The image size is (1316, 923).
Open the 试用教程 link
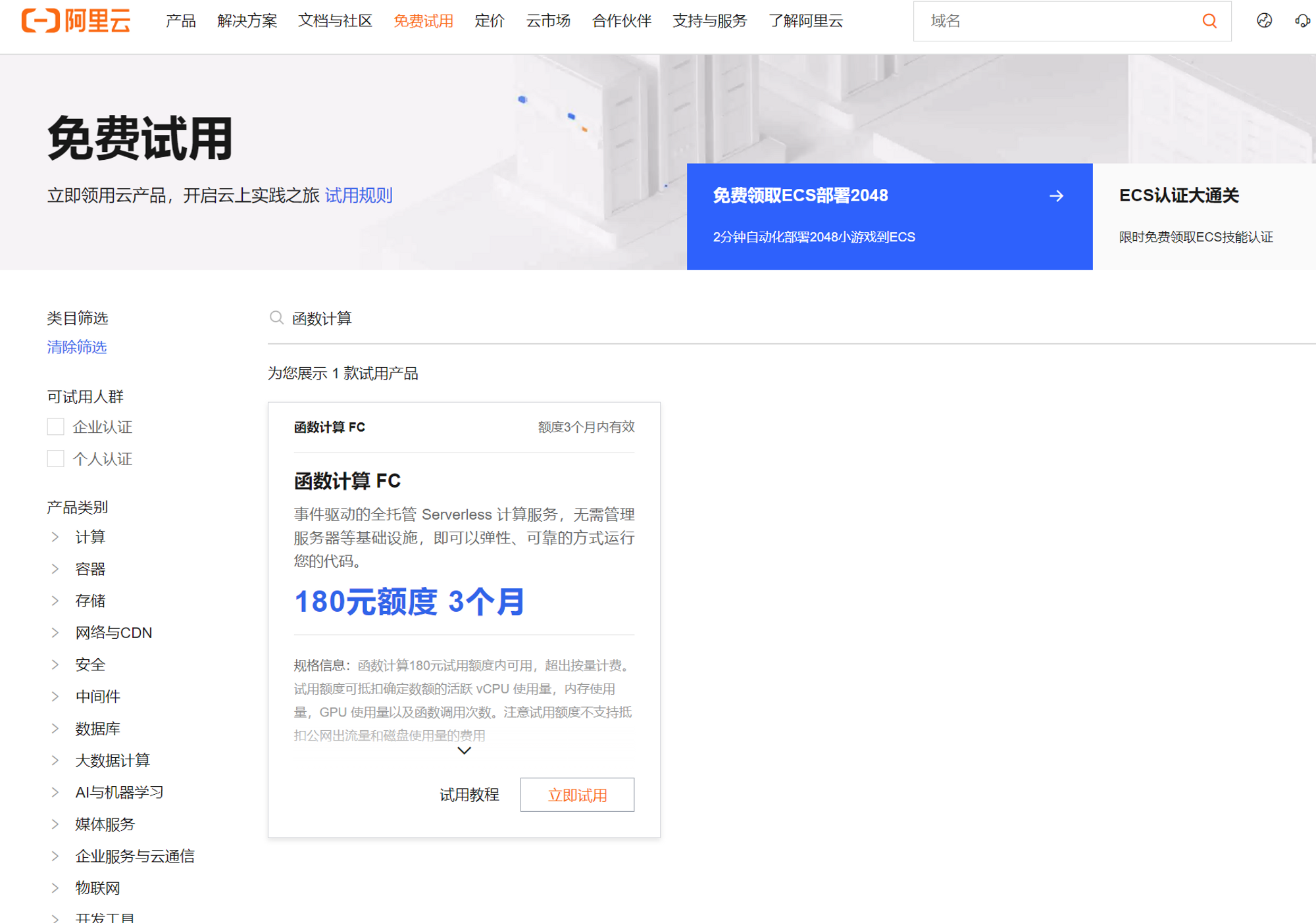click(x=469, y=795)
